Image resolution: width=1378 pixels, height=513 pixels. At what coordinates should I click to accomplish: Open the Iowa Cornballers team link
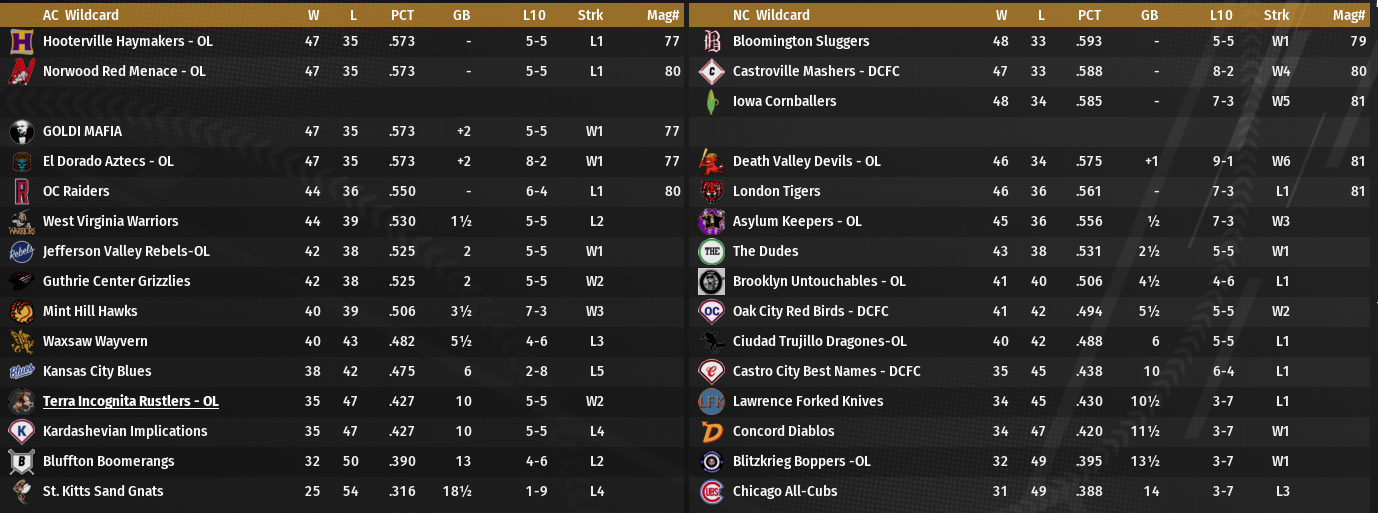[x=784, y=101]
